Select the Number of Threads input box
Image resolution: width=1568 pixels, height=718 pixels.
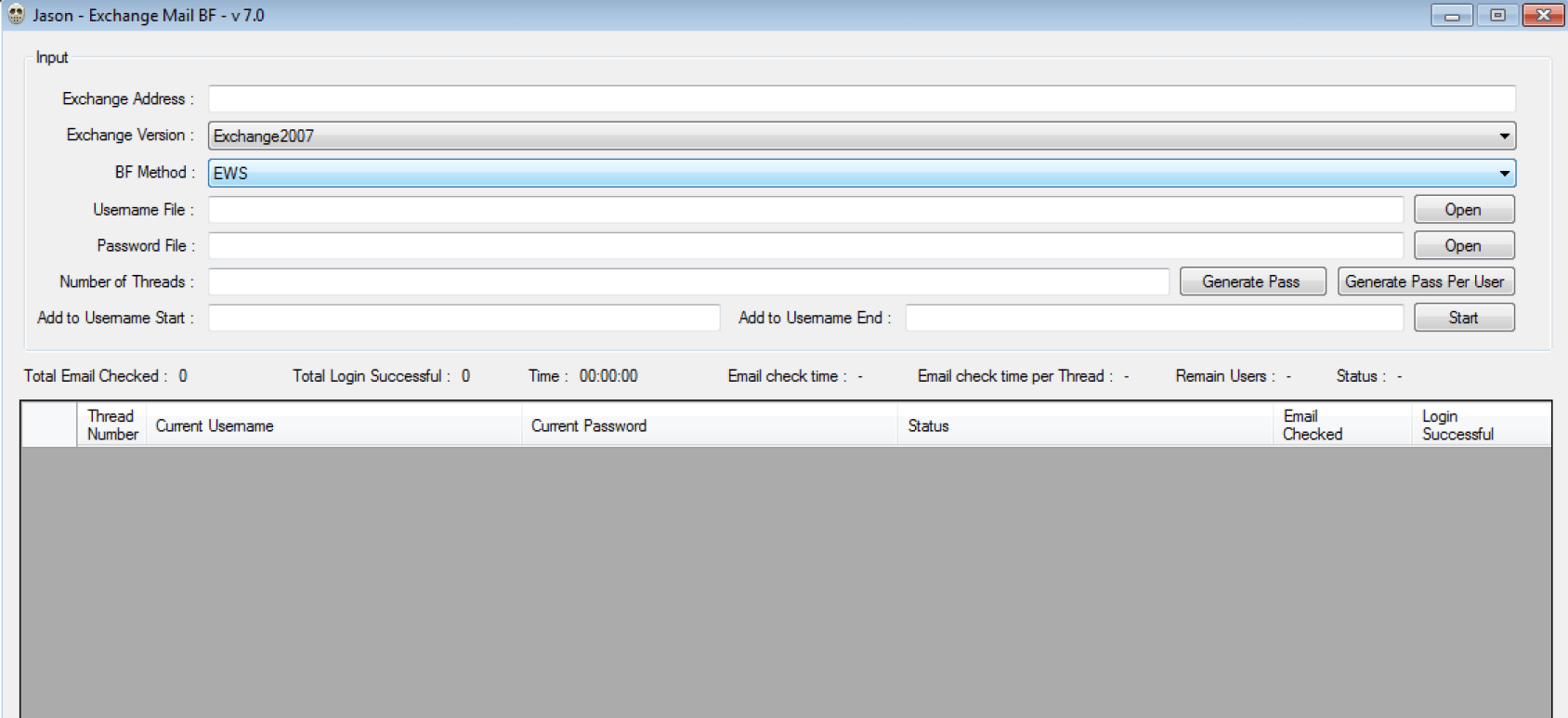click(x=687, y=281)
